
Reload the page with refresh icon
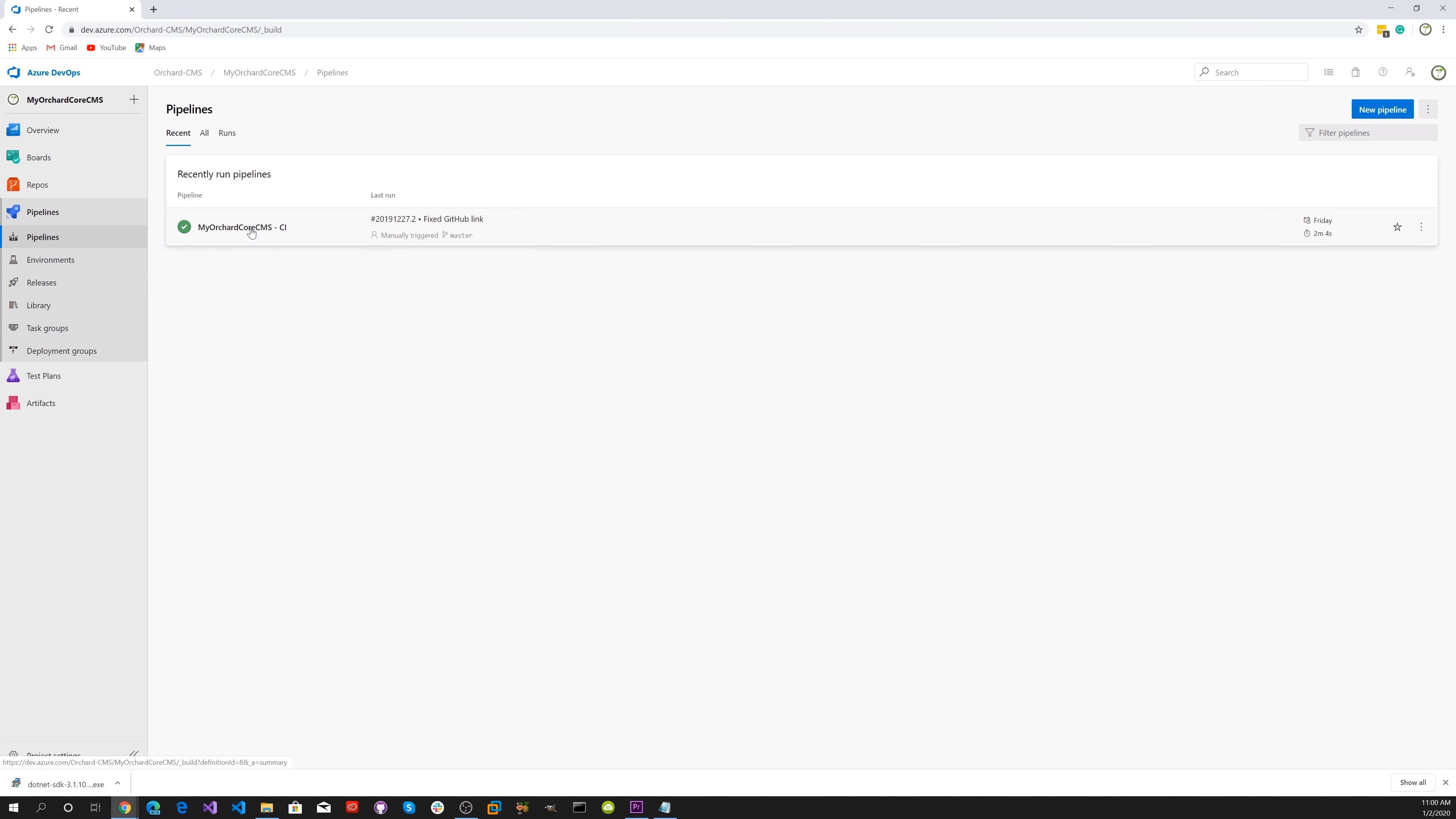(x=49, y=30)
